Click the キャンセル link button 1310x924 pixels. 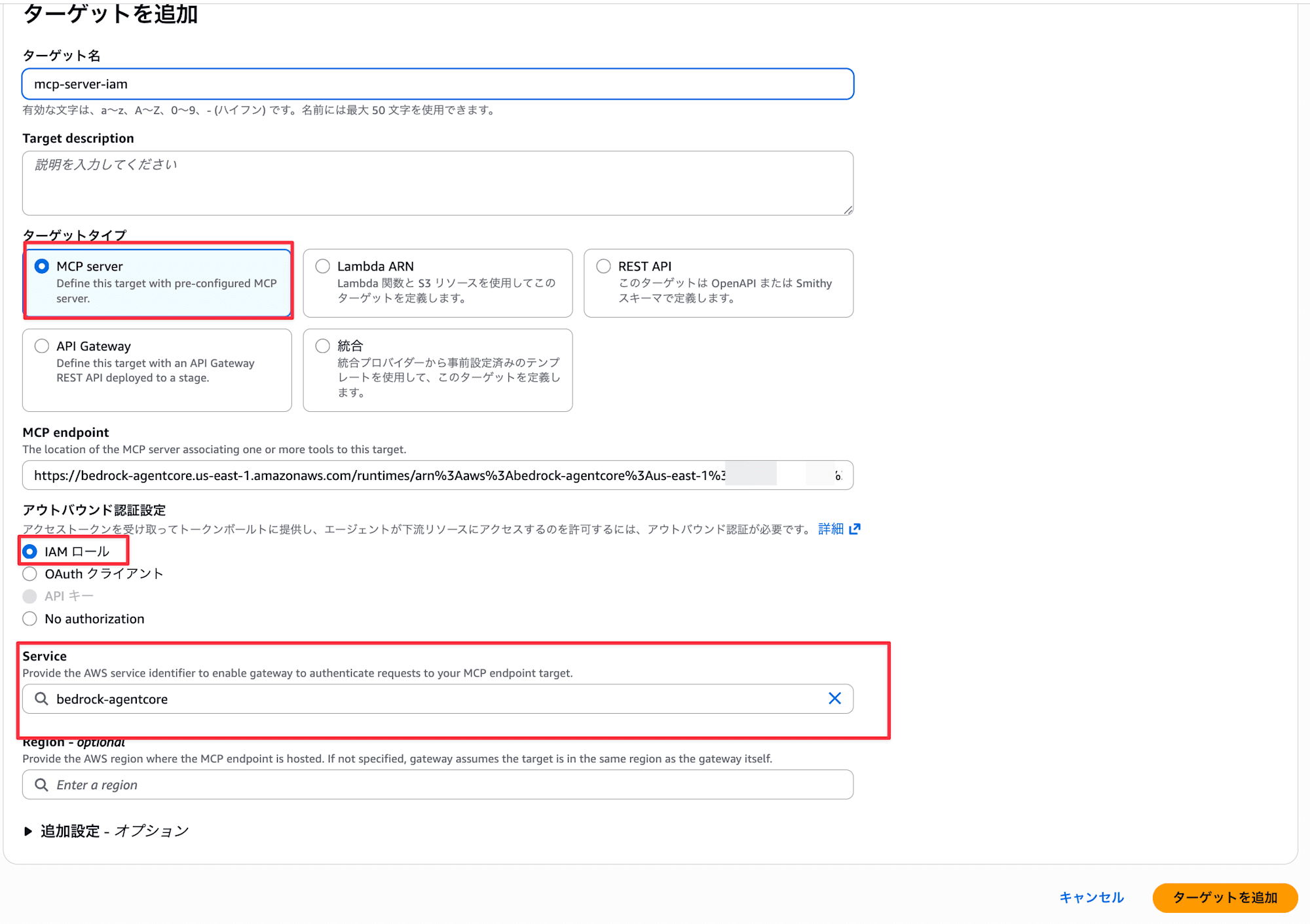coord(1091,897)
